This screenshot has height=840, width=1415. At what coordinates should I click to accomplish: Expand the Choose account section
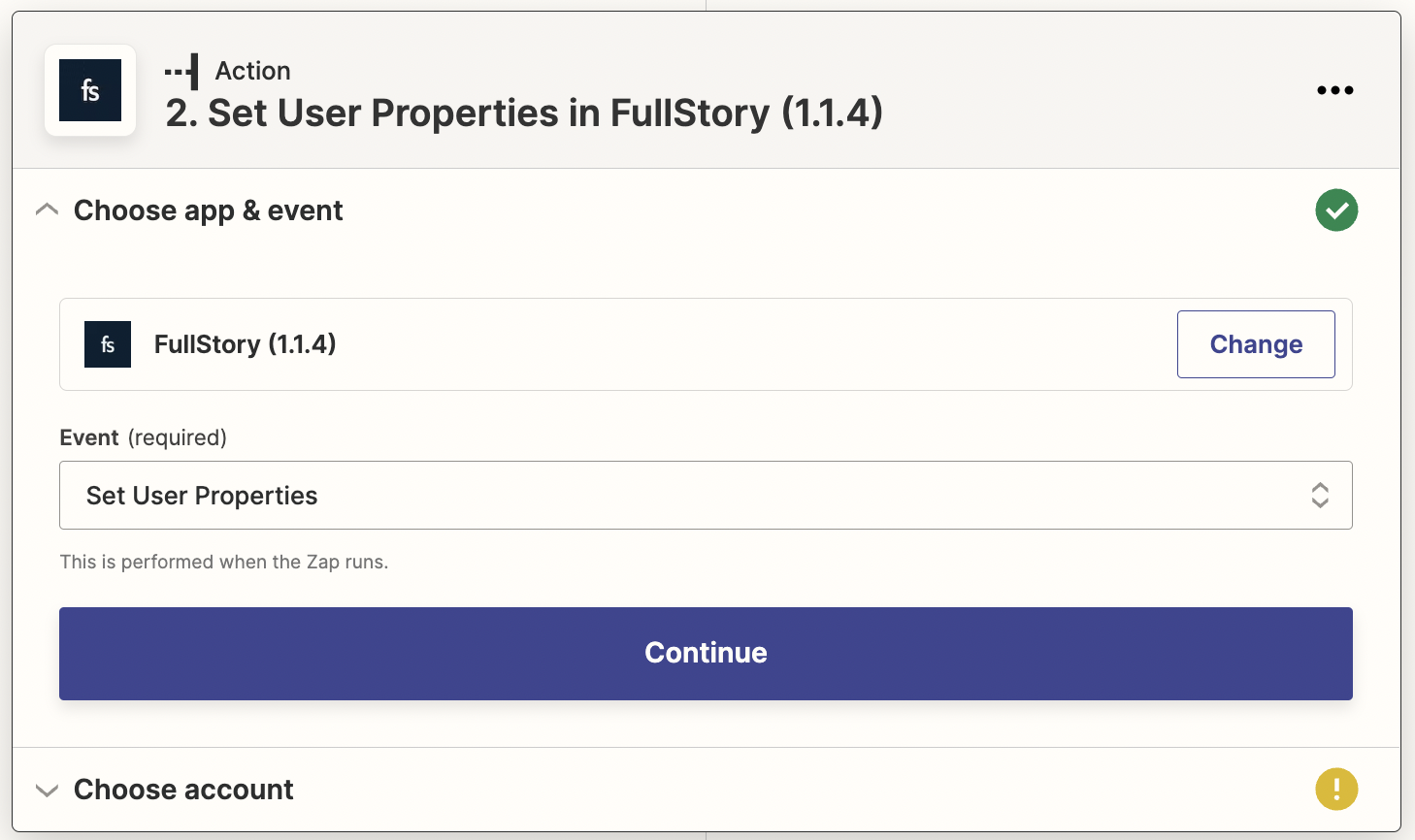coord(47,790)
